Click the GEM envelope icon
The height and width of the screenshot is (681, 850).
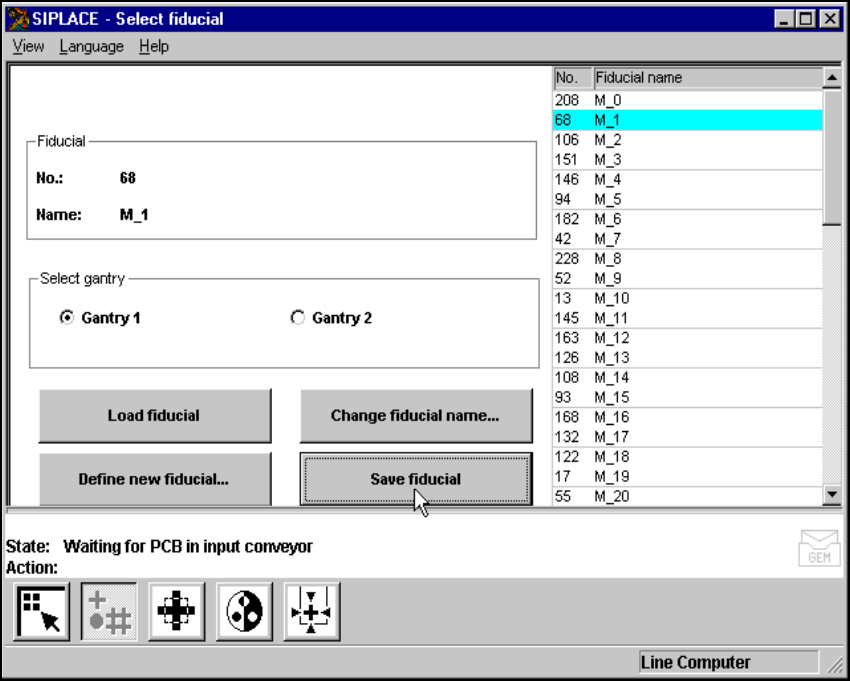[x=819, y=548]
